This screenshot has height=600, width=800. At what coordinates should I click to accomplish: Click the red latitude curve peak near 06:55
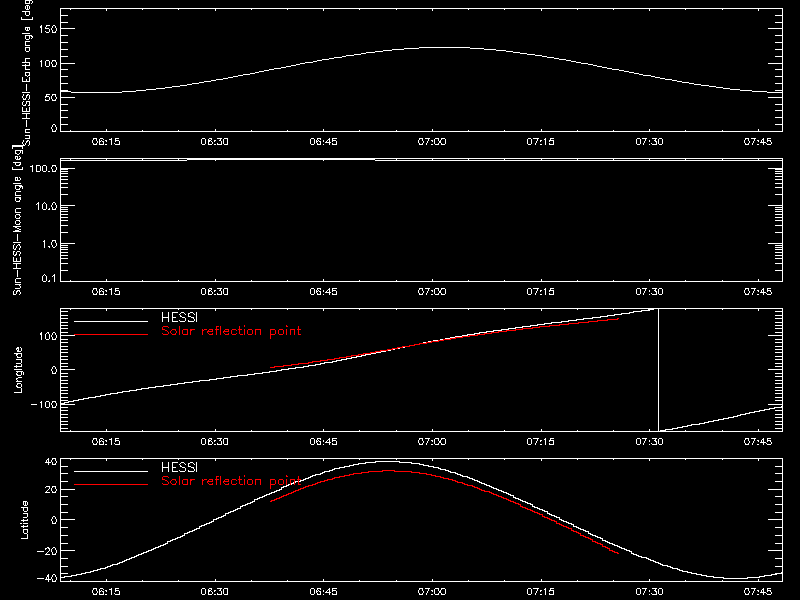pyautogui.click(x=389, y=471)
